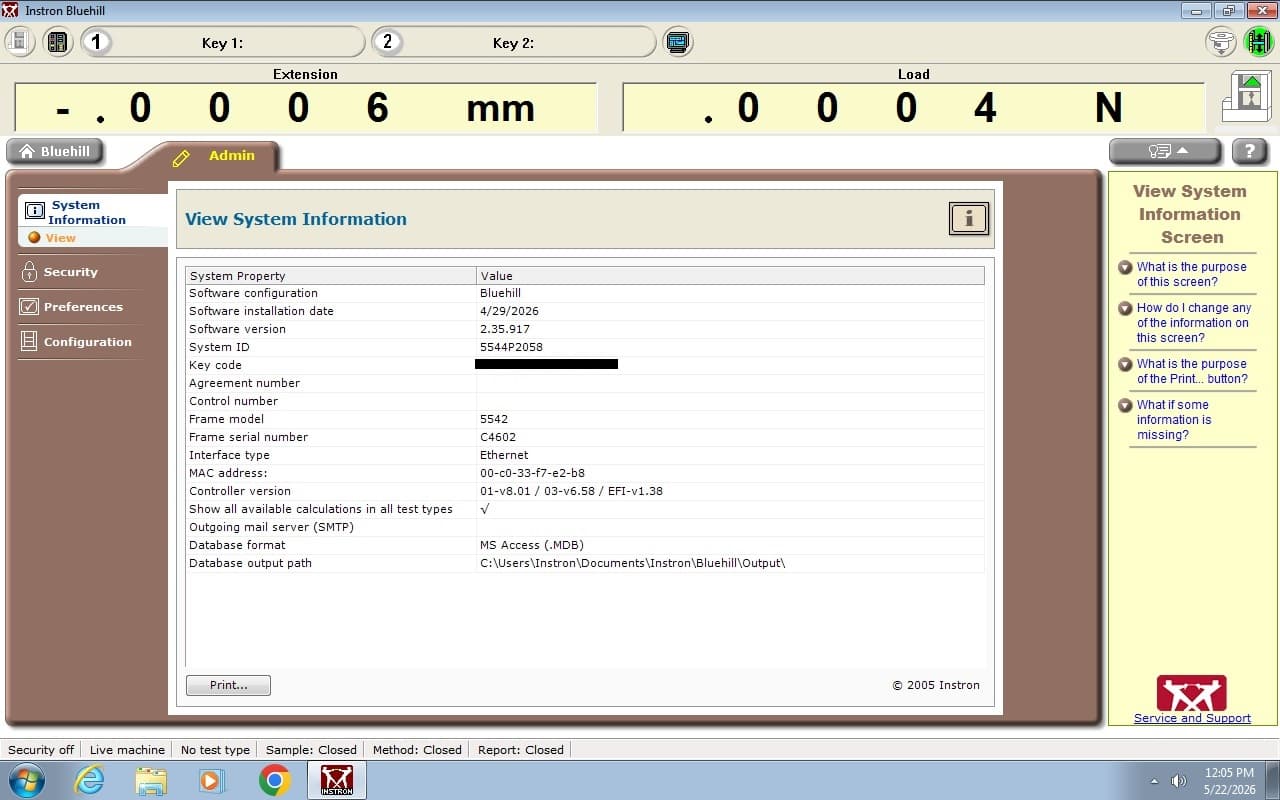Open help with the question mark button
This screenshot has height=800, width=1280.
tap(1250, 151)
